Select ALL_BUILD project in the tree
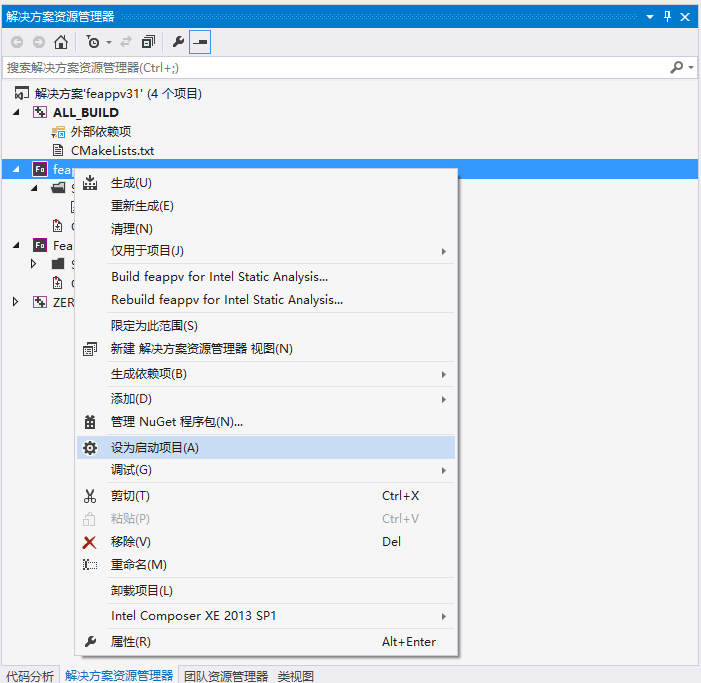The image size is (701, 683). tap(86, 113)
